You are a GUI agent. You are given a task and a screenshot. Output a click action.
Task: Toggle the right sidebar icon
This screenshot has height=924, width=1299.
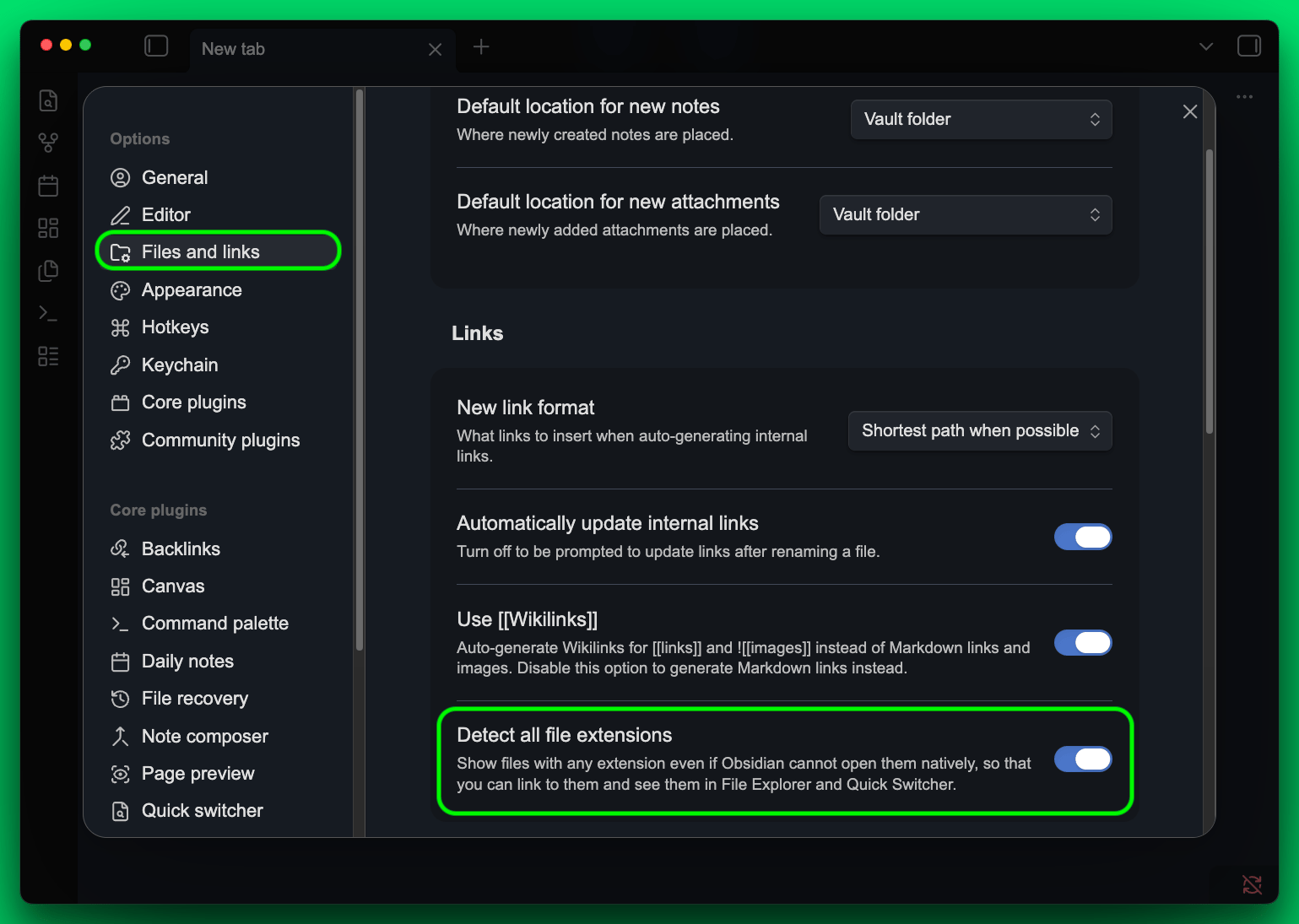(1249, 46)
